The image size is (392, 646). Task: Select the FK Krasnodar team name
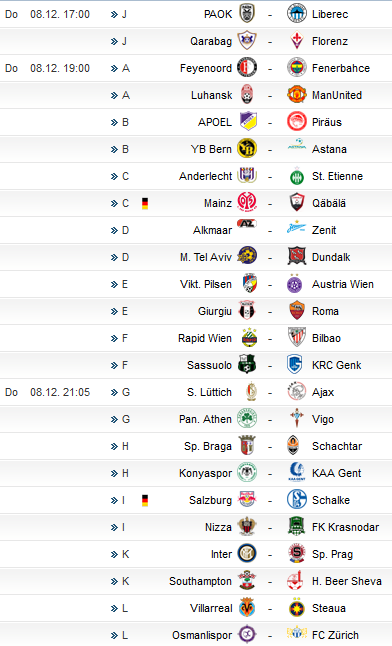tap(345, 527)
